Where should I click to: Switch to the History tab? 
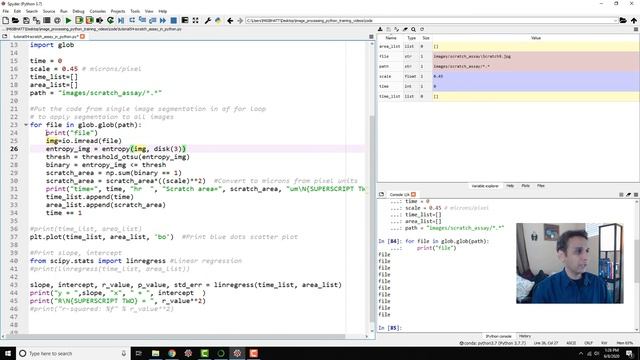tap(525, 336)
